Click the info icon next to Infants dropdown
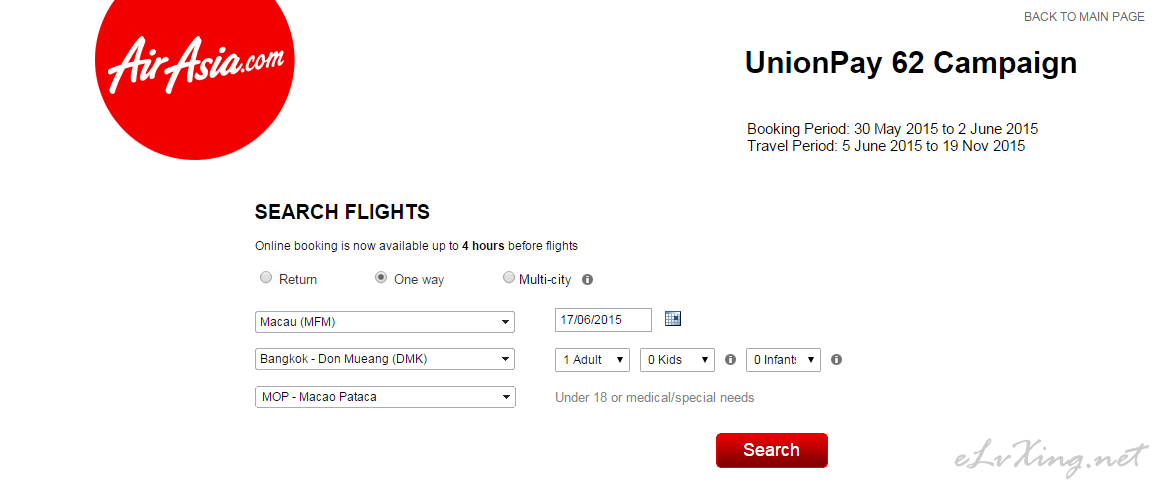 coord(837,360)
